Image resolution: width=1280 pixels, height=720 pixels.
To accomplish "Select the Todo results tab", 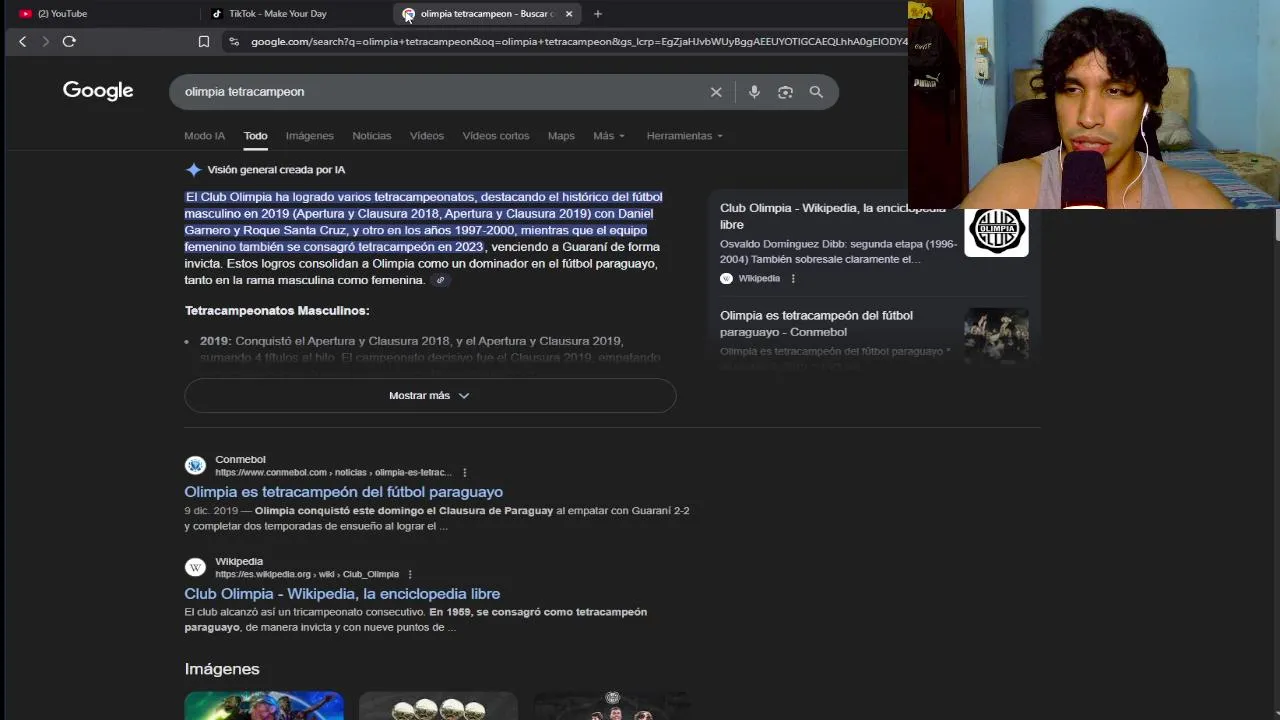I will point(255,136).
